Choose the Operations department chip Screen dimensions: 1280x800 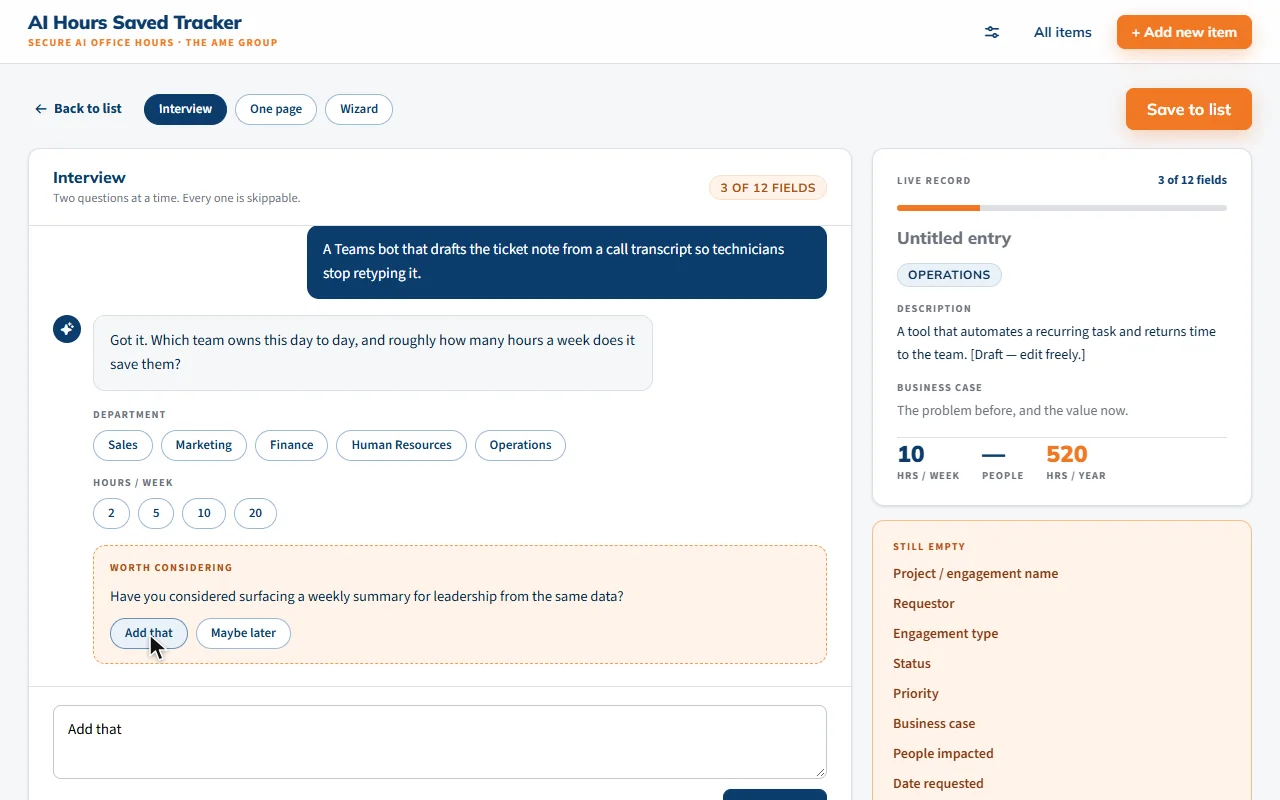pos(520,445)
